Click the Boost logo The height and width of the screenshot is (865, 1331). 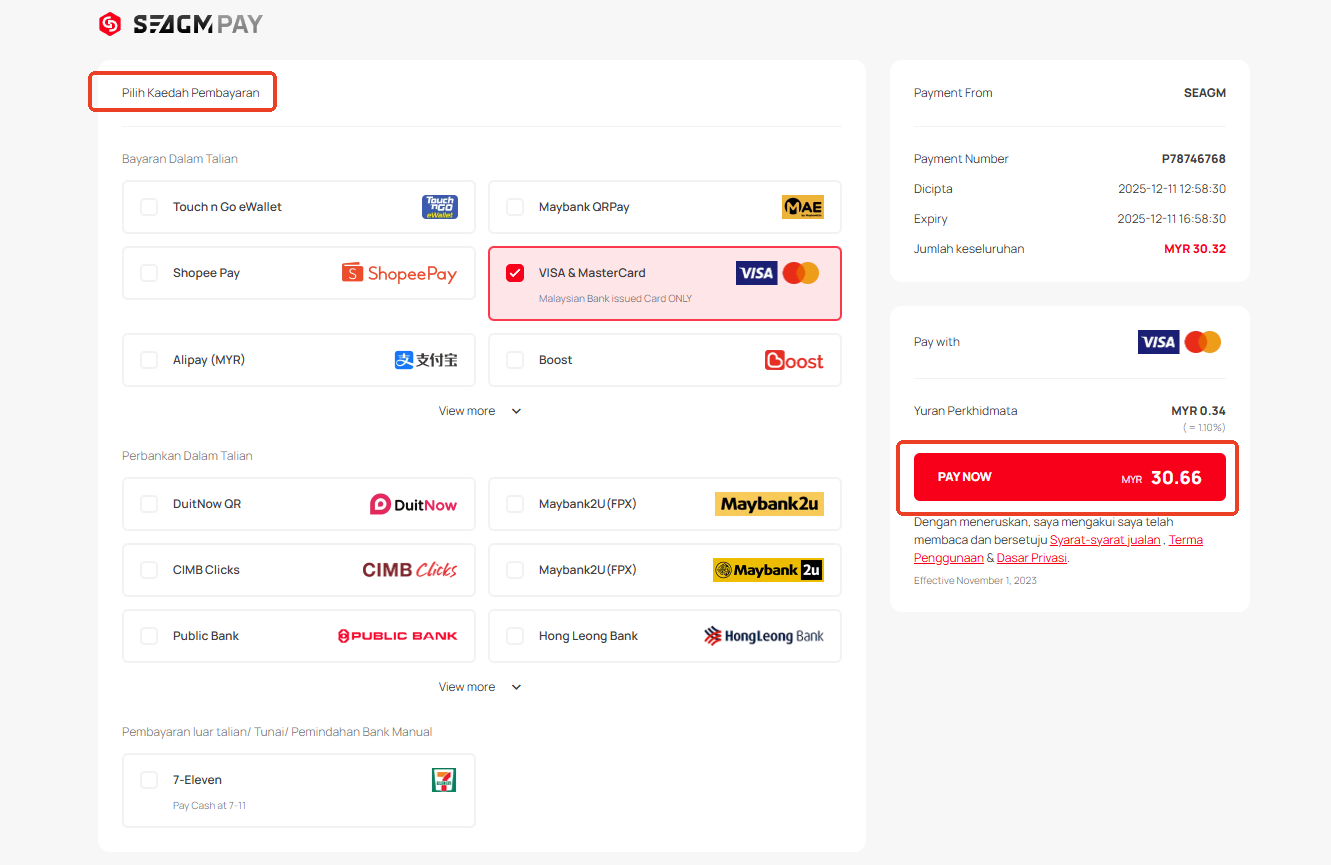(x=794, y=360)
